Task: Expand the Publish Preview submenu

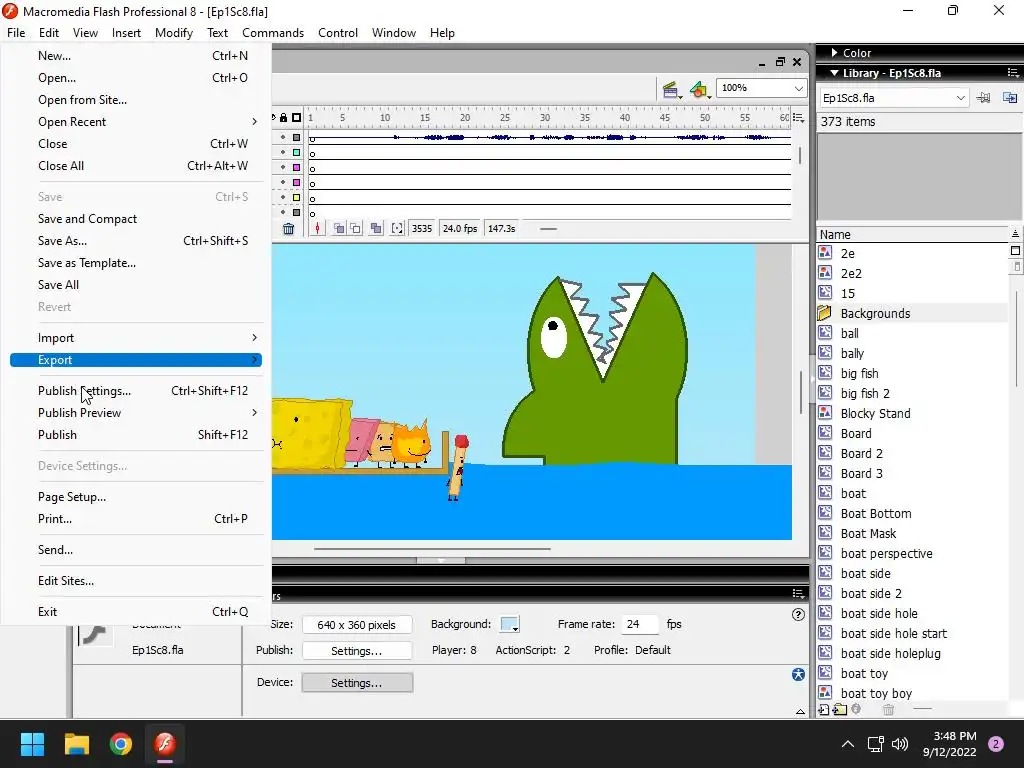Action: pyautogui.click(x=136, y=413)
